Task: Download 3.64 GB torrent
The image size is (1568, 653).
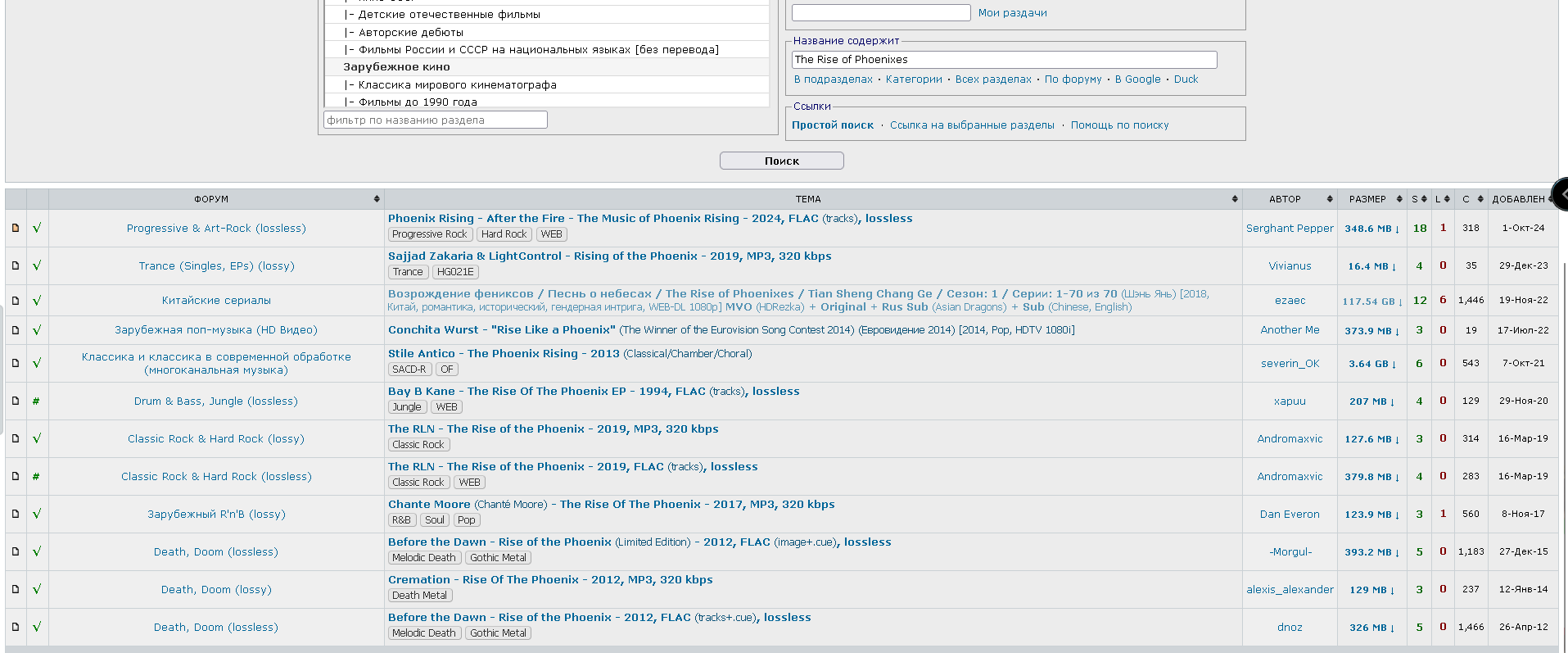Action: [1371, 364]
